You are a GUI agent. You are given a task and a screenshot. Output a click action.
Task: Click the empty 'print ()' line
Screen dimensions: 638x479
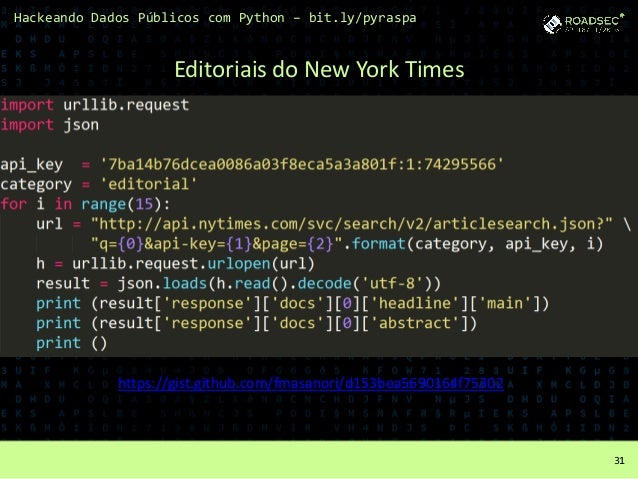[72, 343]
